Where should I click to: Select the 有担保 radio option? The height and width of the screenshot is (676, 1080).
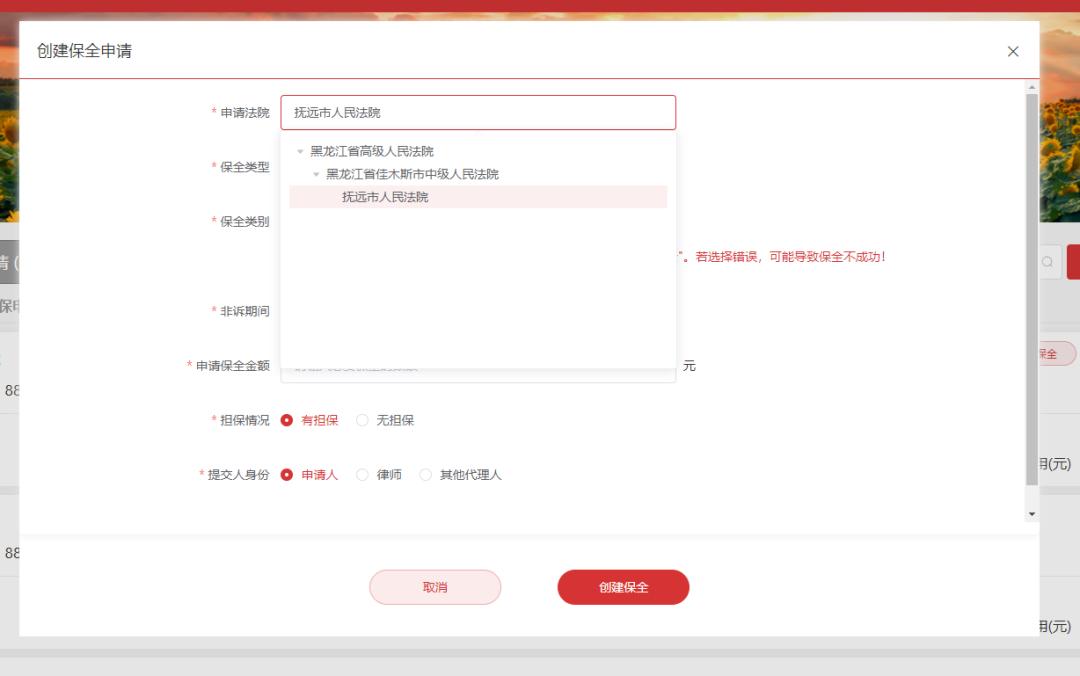click(x=309, y=420)
